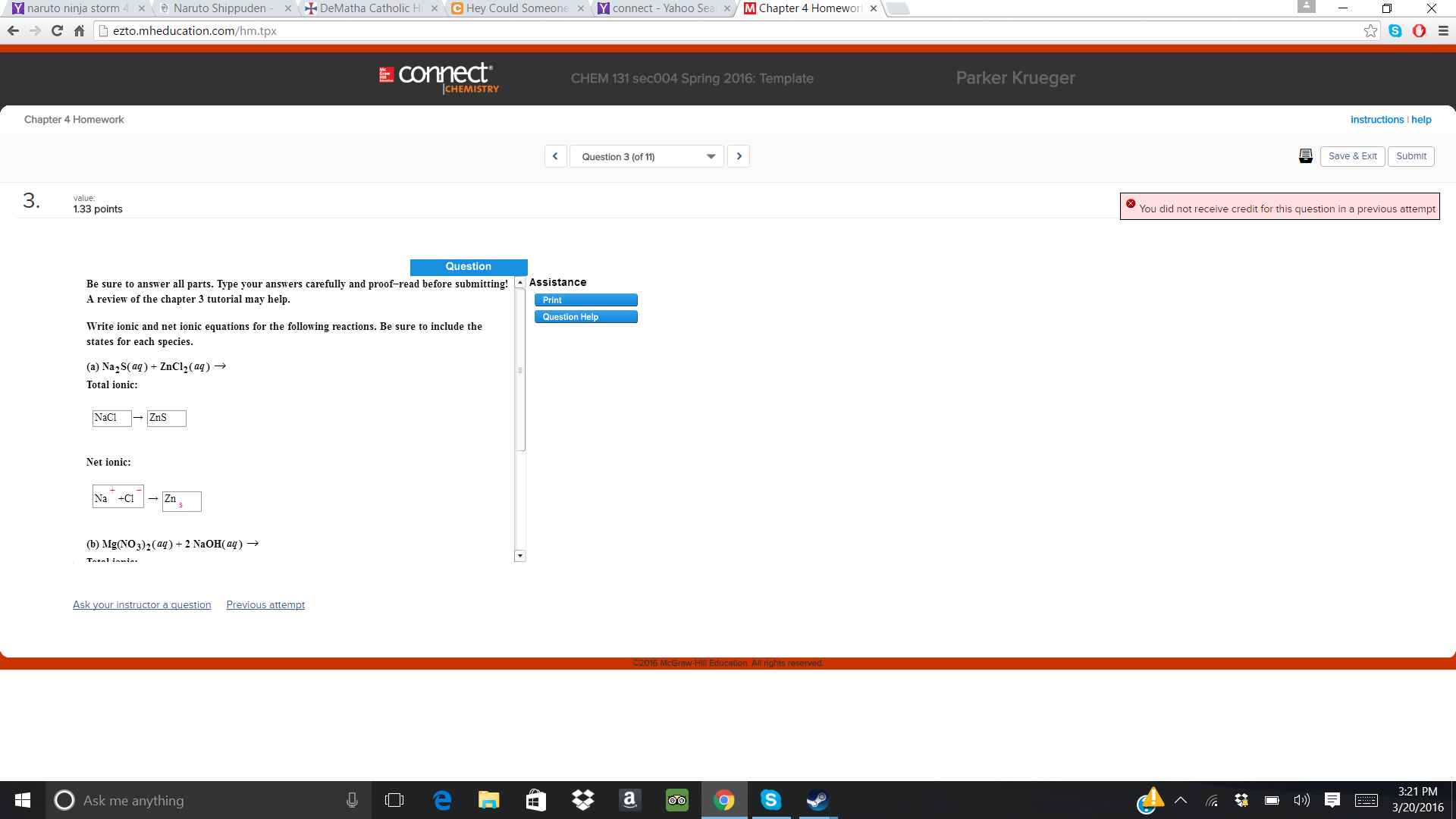Open Chrome's hamburger menu icon
This screenshot has height=819, width=1456.
point(1443,31)
